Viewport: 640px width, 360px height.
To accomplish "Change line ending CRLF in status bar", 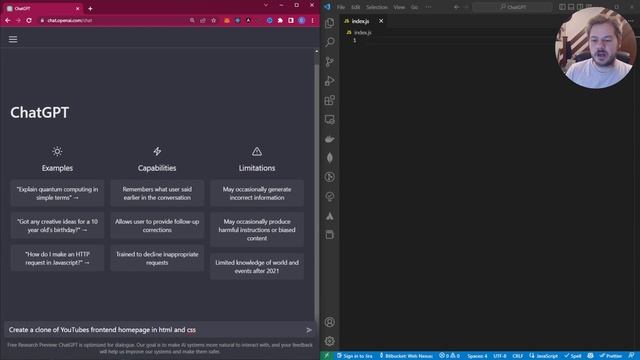I will (x=518, y=356).
